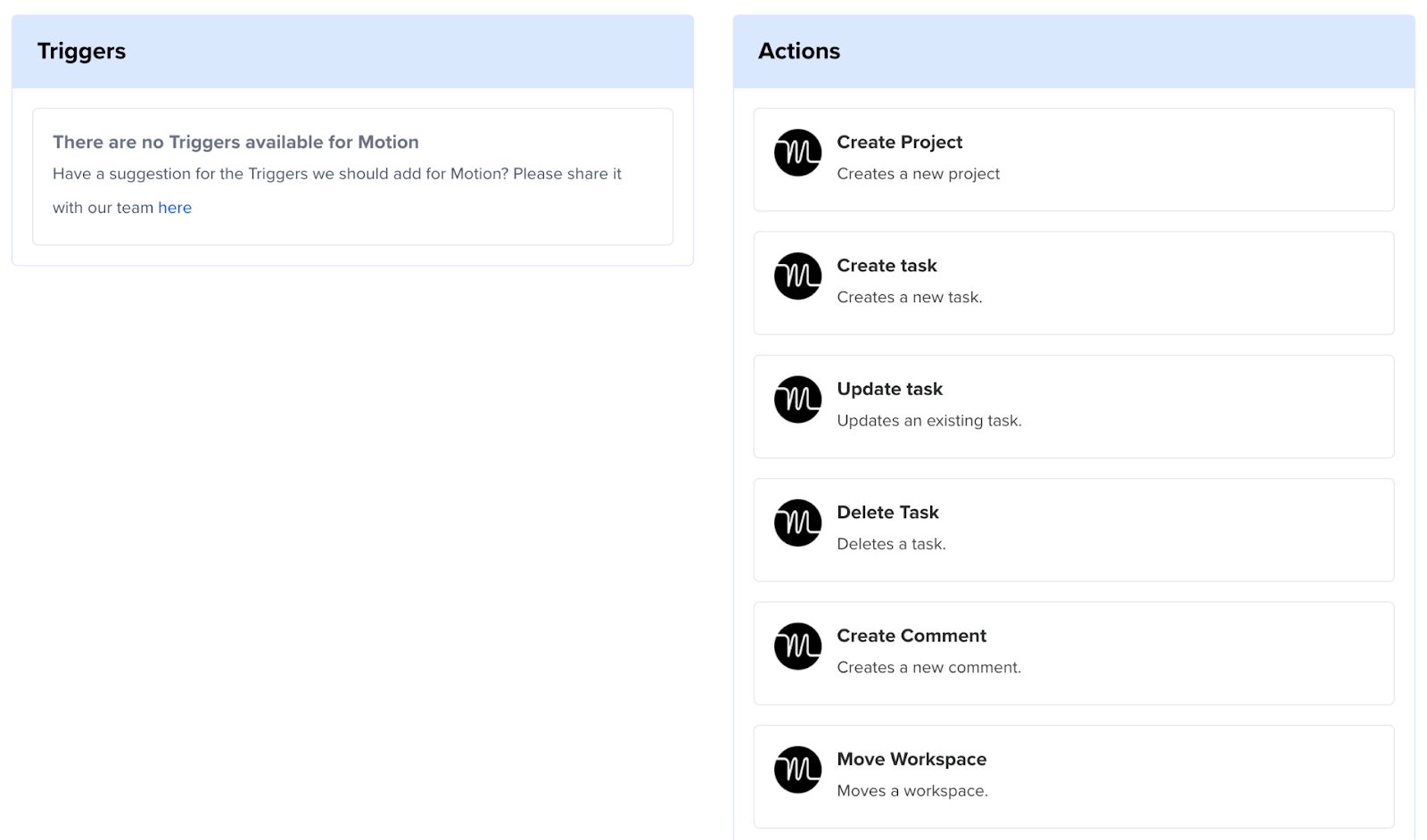Screen dimensions: 1427x840
Task: Select the Delete Task action title
Action: coord(887,513)
